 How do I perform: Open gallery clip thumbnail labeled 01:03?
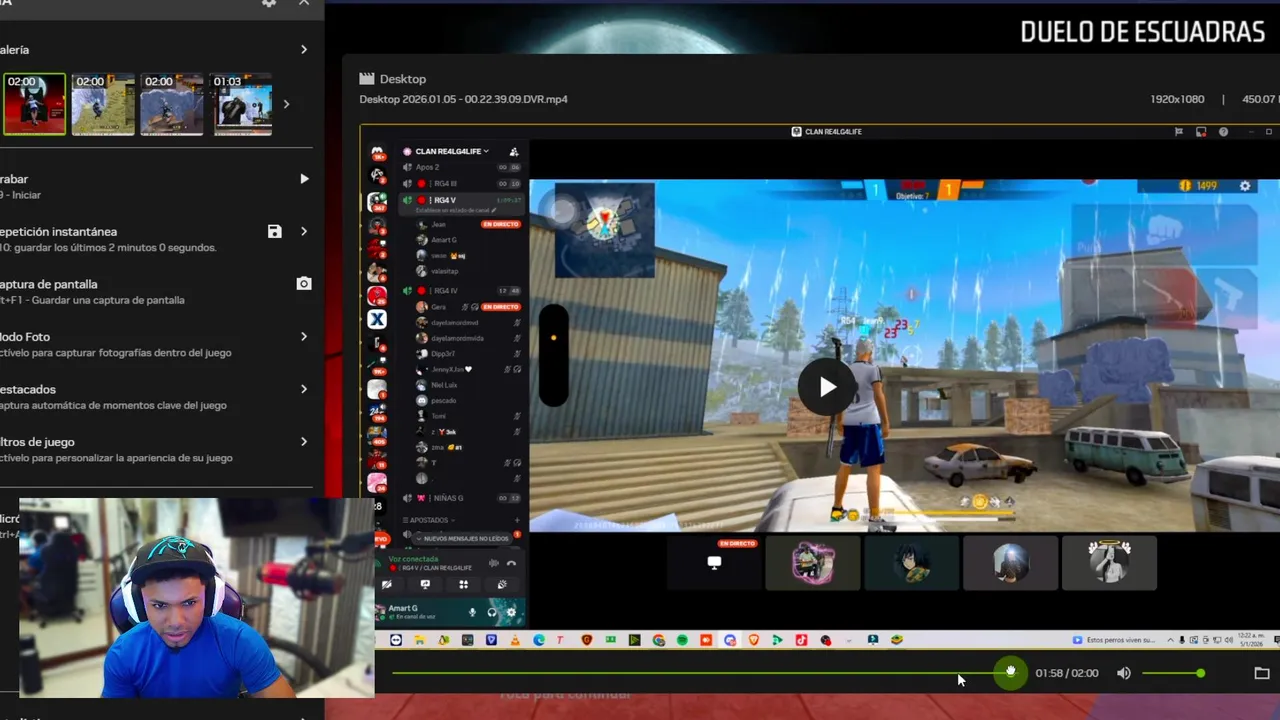[x=241, y=103]
